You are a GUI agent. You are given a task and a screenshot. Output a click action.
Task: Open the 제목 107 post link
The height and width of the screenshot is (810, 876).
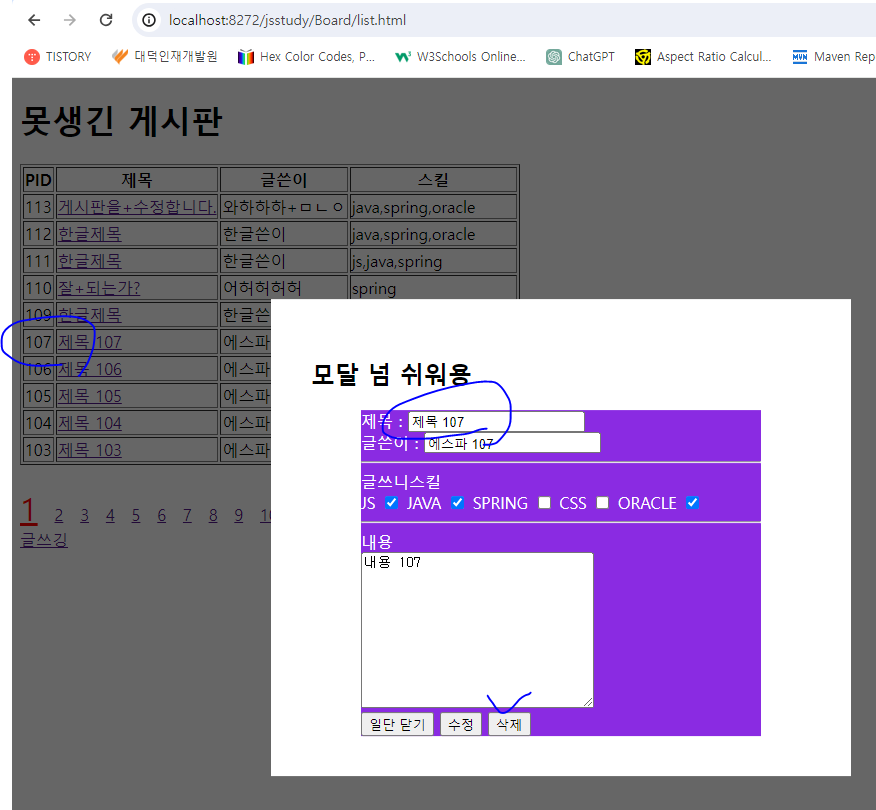pyautogui.click(x=90, y=342)
